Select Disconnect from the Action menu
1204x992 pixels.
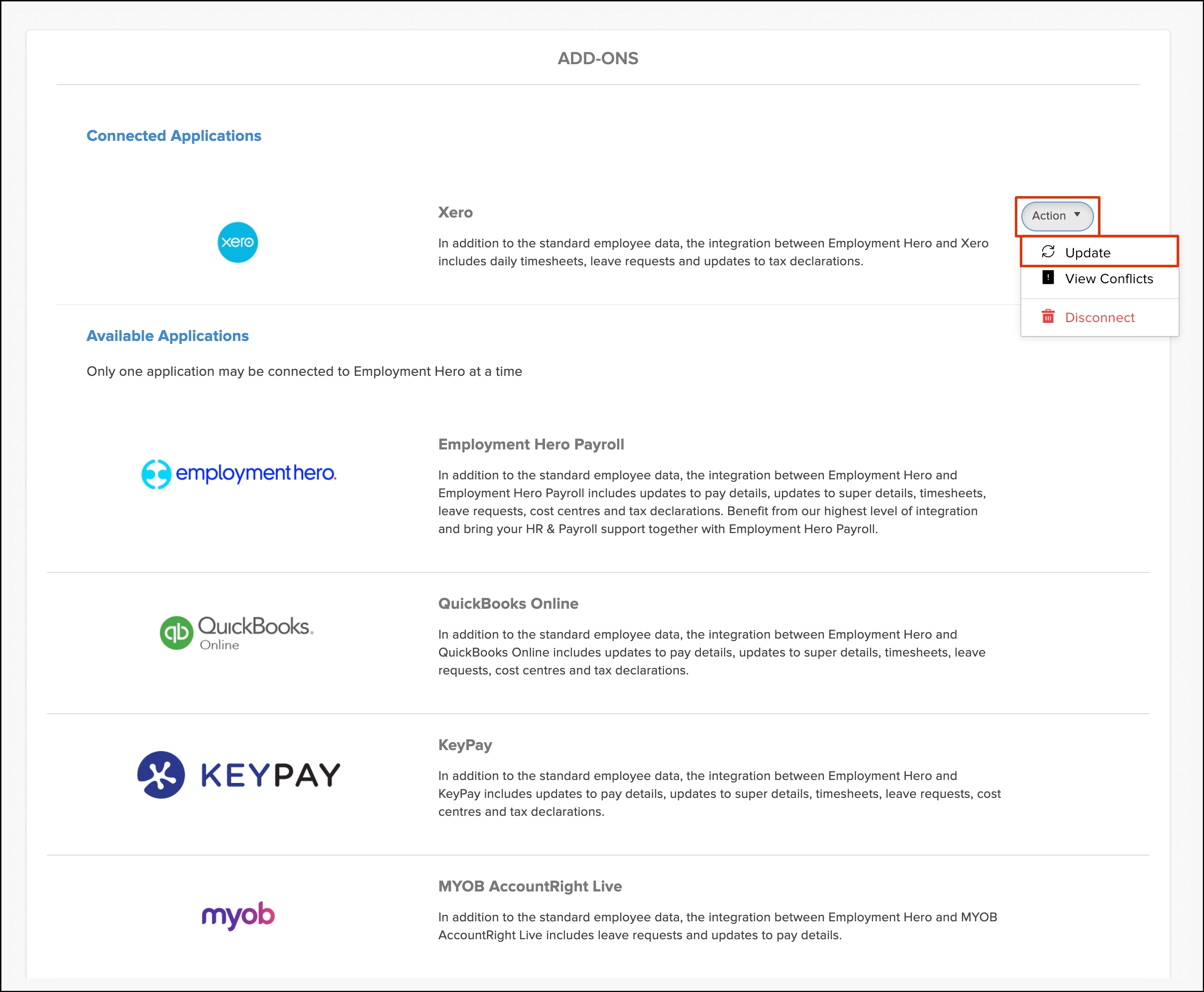click(1099, 318)
